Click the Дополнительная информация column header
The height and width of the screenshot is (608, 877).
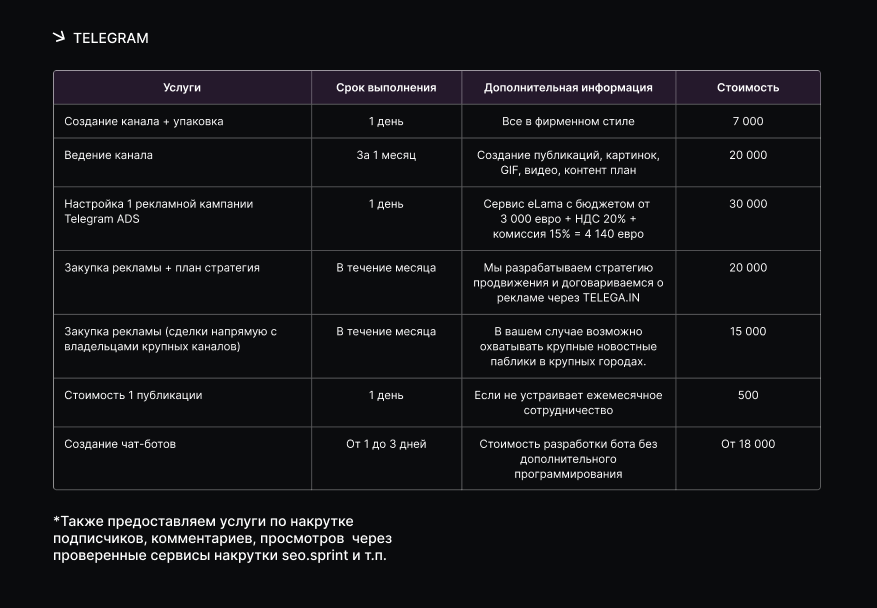568,88
